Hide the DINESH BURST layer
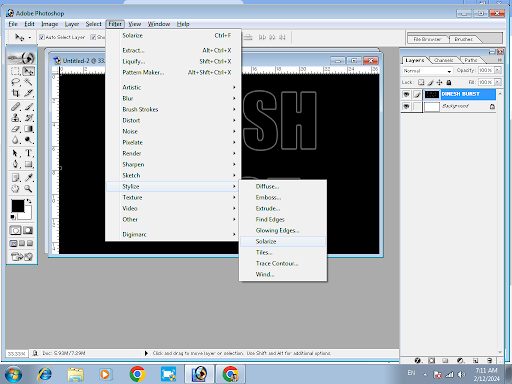The image size is (512, 384). [406, 94]
